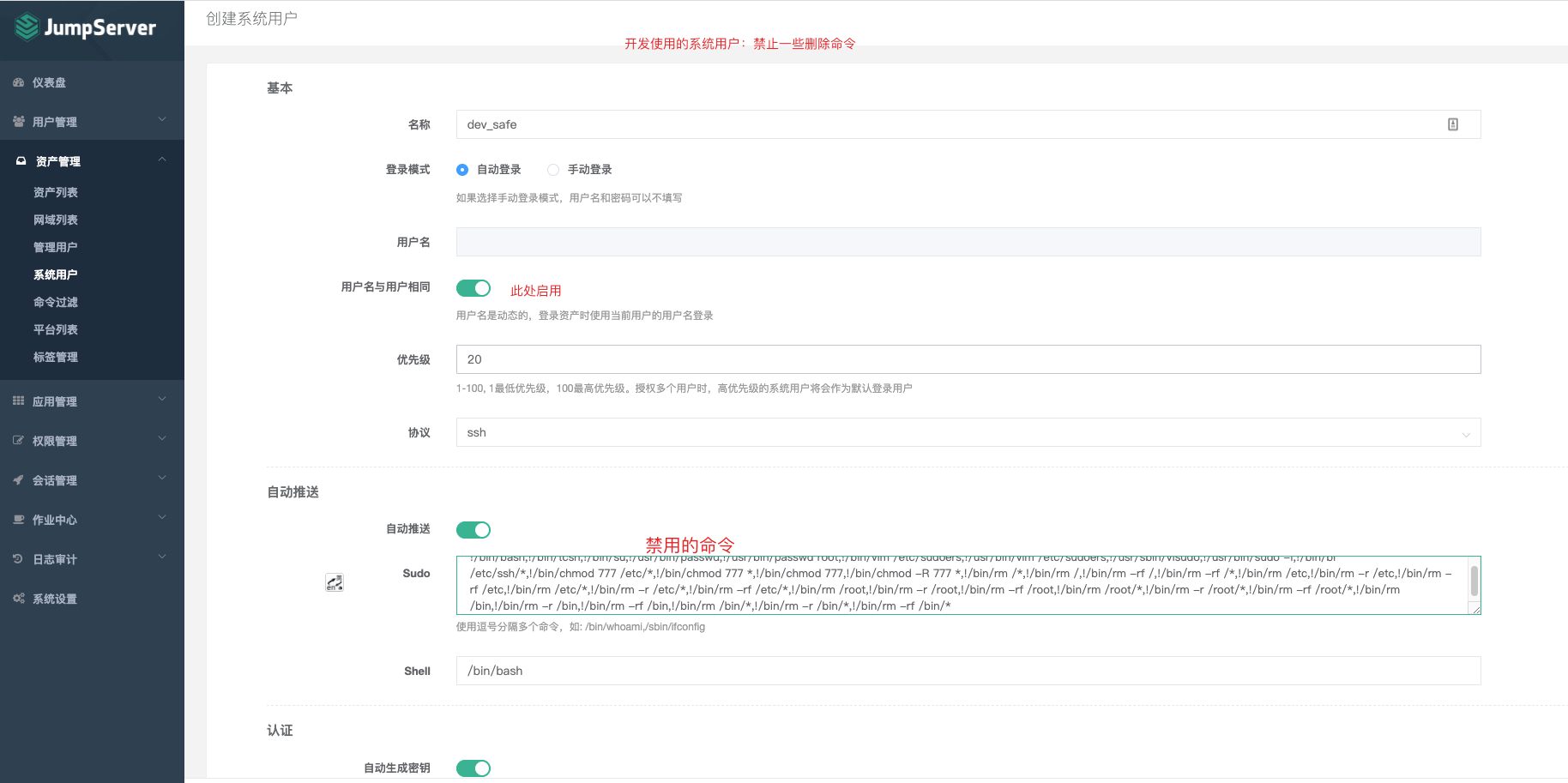Expand the 用户管理 menu chevron
This screenshot has width=1568, height=783.
point(162,120)
